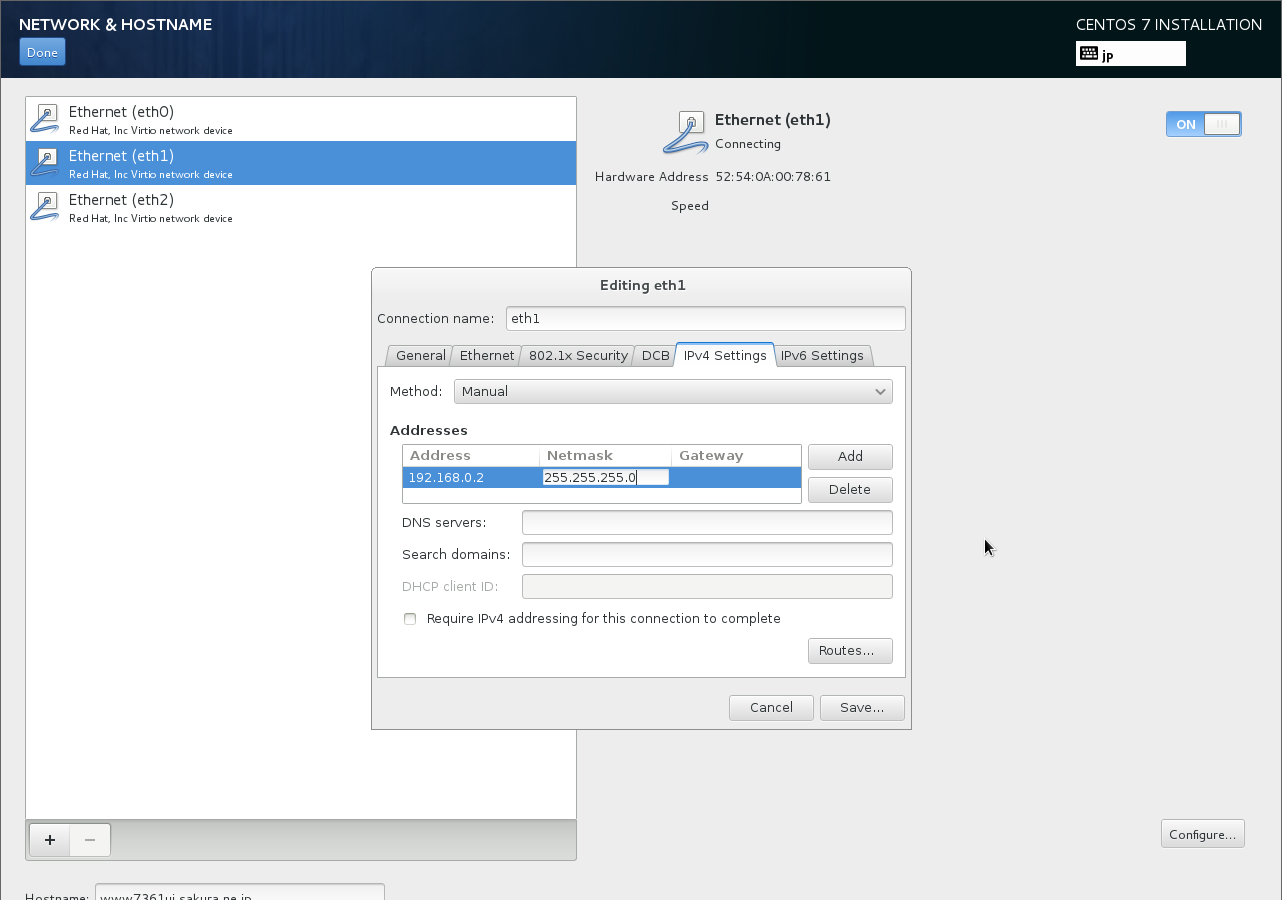Delete the selected address row
Image resolution: width=1282 pixels, height=900 pixels.
[849, 490]
